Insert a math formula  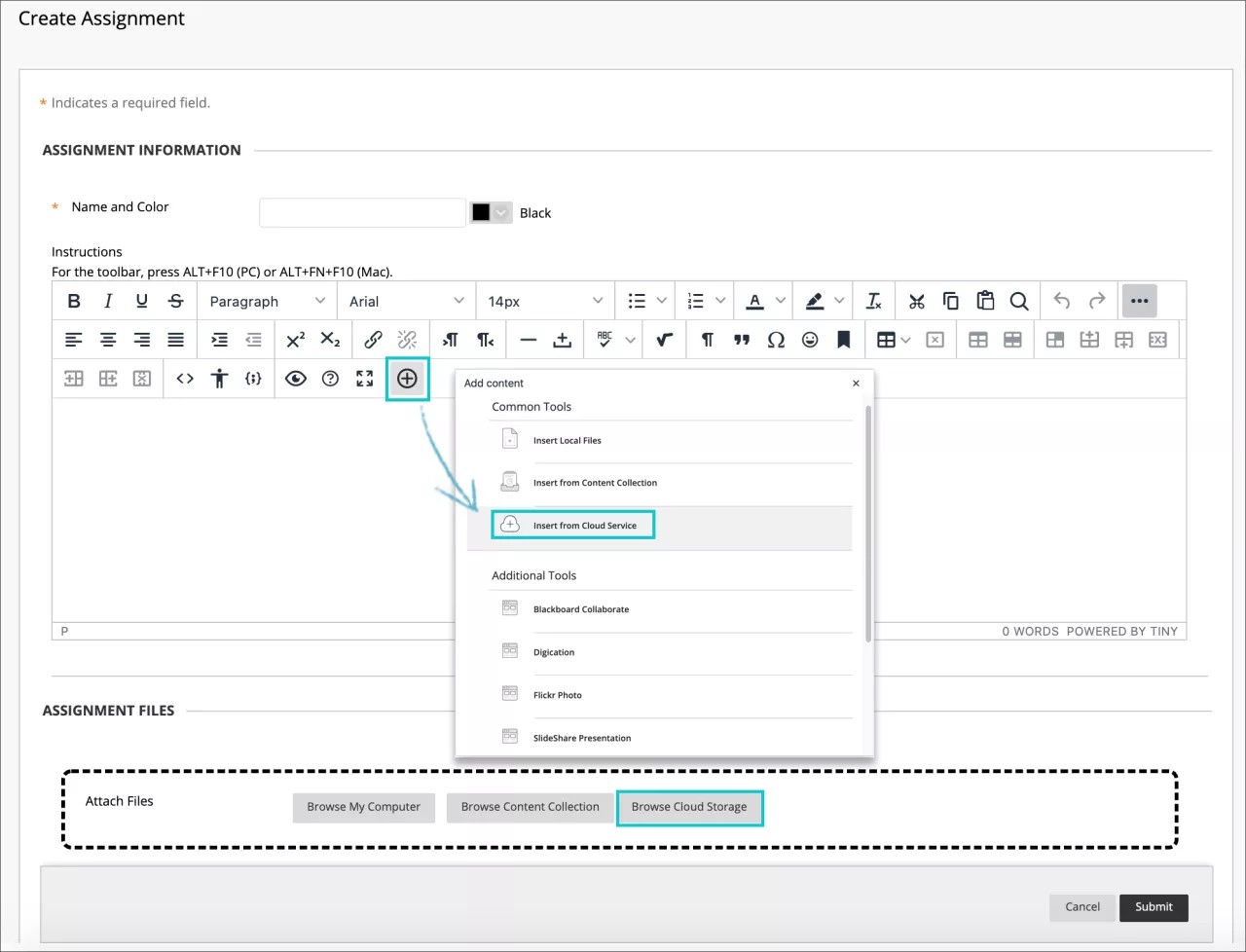[x=664, y=339]
